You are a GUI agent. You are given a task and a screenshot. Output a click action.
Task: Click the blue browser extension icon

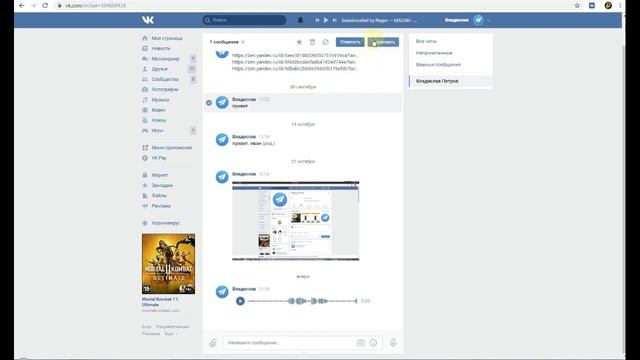click(x=592, y=5)
